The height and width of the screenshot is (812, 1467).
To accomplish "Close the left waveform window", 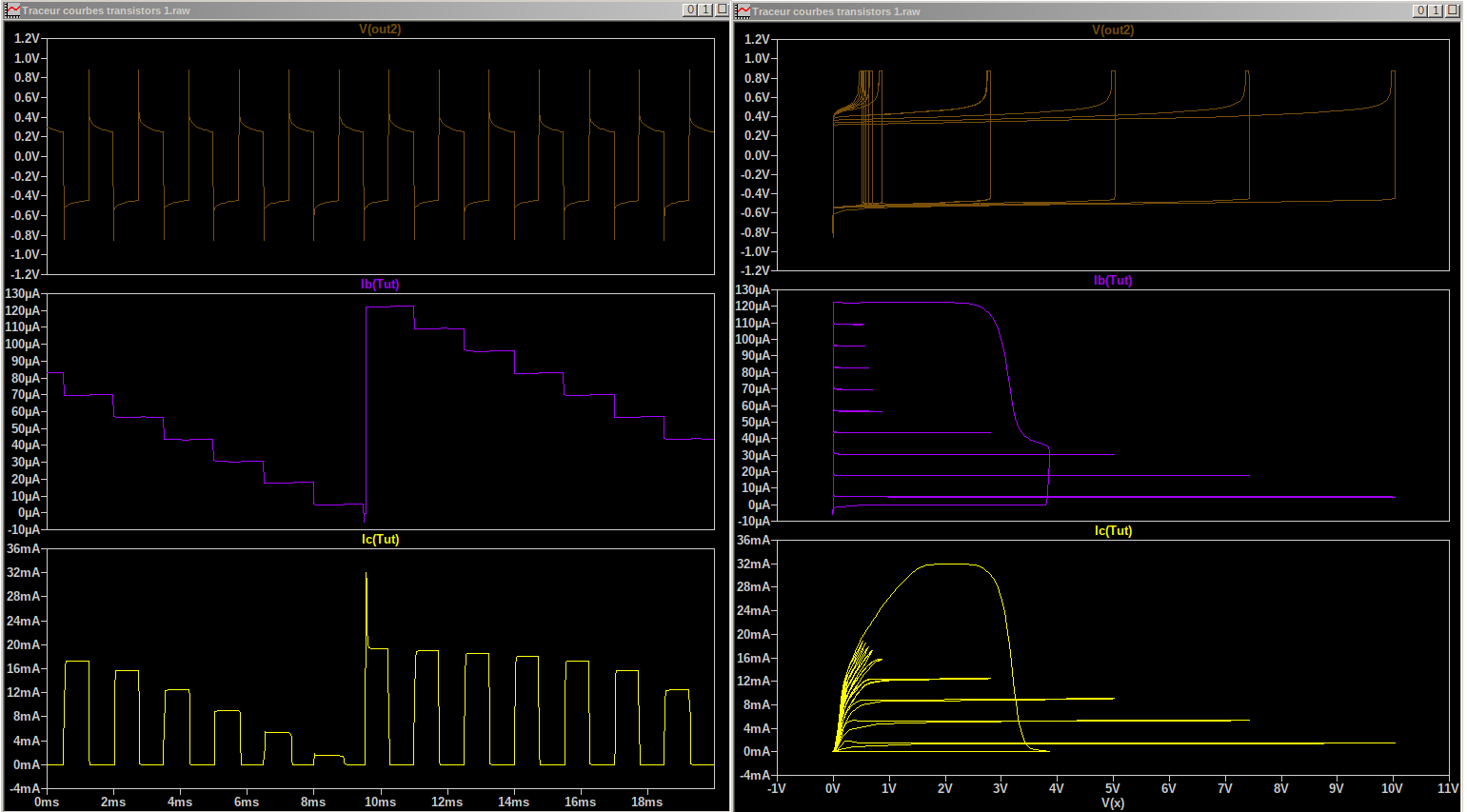I will click(x=722, y=10).
